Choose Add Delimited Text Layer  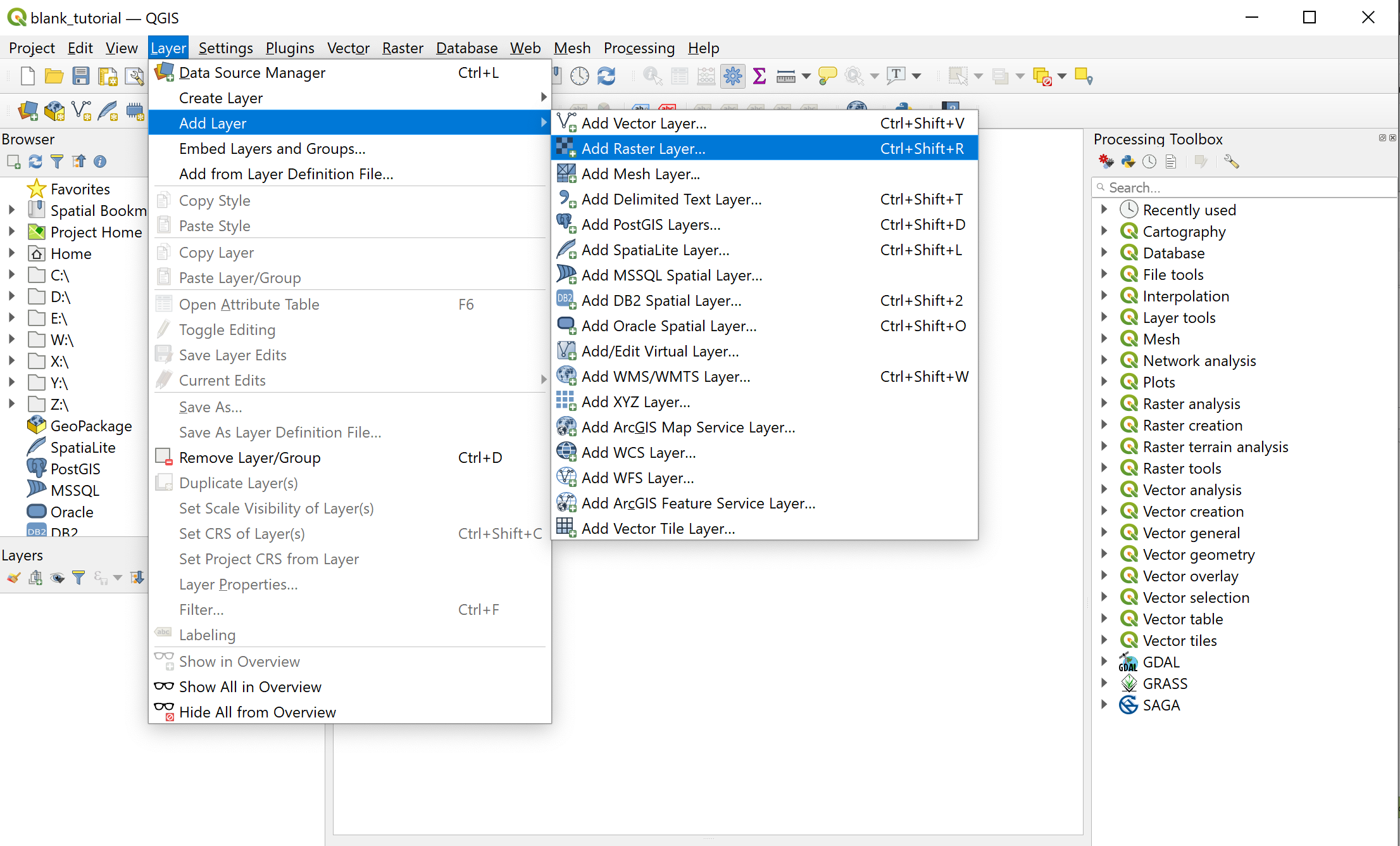point(765,199)
